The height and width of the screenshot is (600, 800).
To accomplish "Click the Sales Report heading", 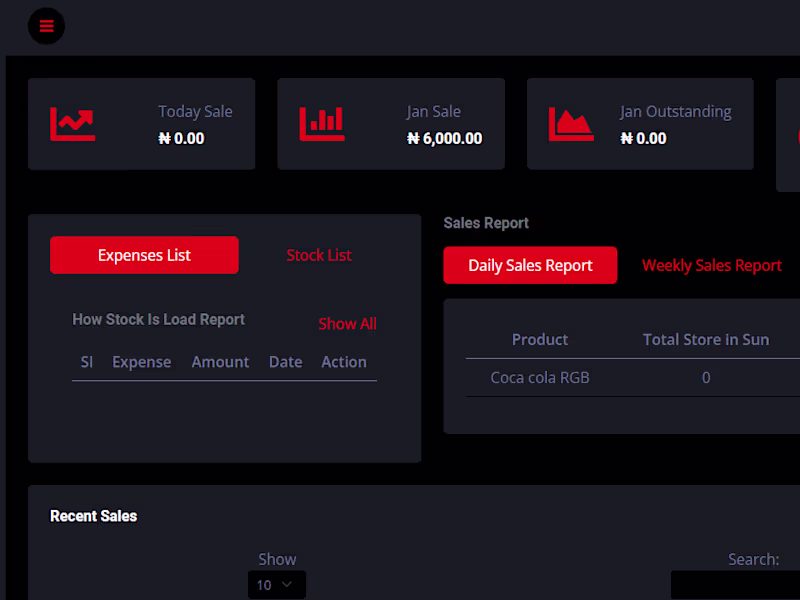I will [486, 223].
